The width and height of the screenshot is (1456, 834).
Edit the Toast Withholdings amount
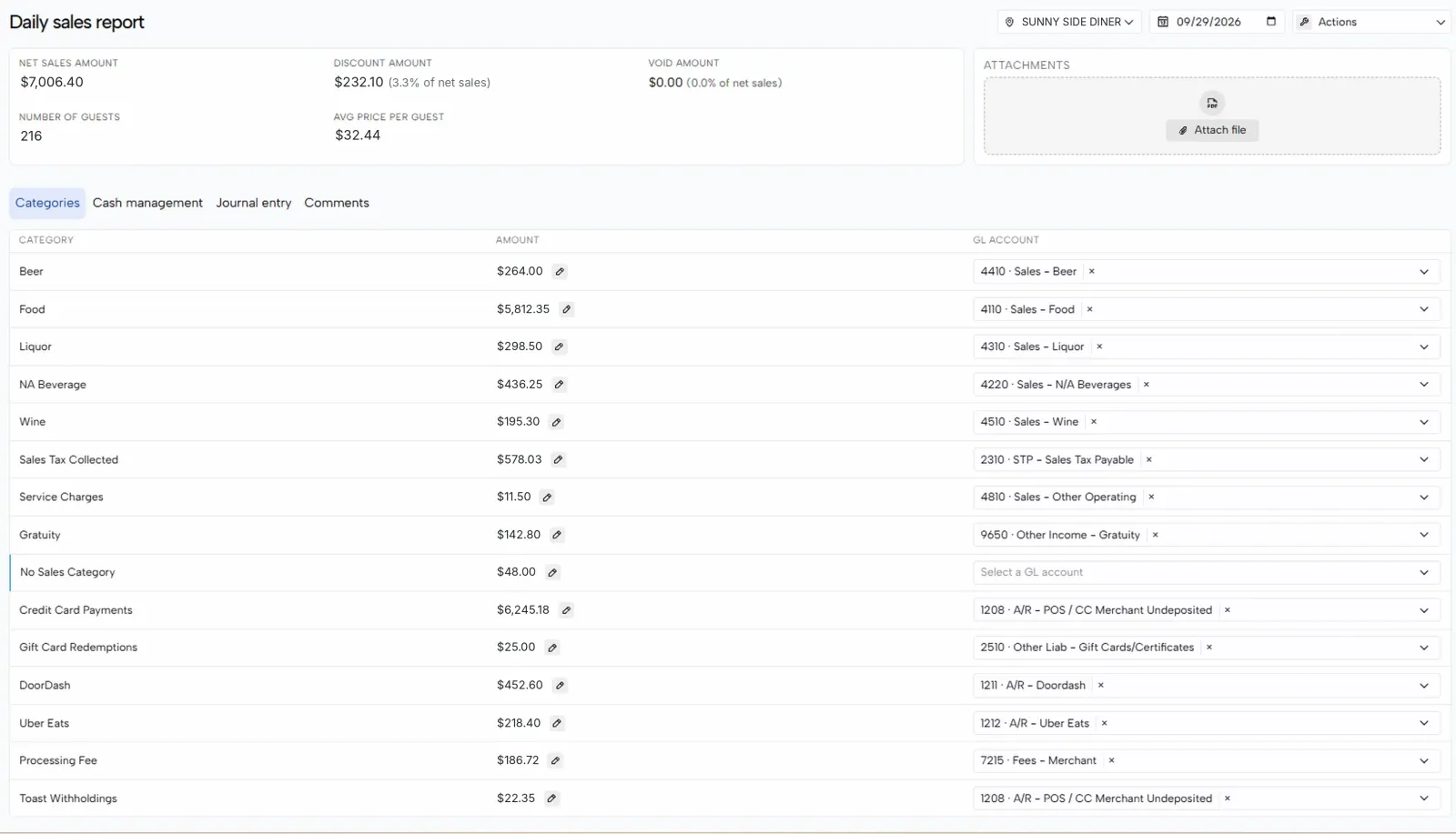pos(551,799)
